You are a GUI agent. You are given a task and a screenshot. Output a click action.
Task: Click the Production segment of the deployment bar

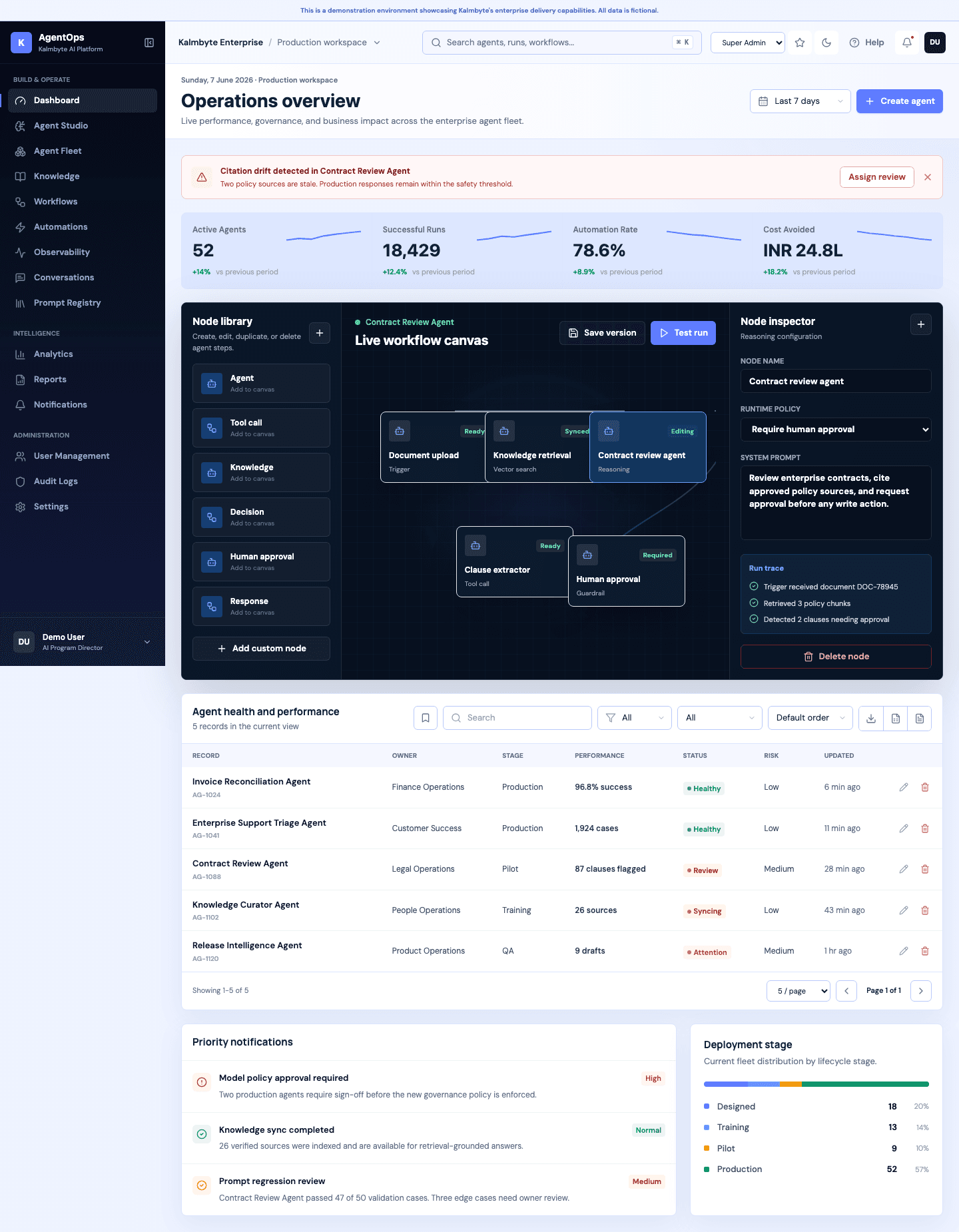click(865, 1084)
